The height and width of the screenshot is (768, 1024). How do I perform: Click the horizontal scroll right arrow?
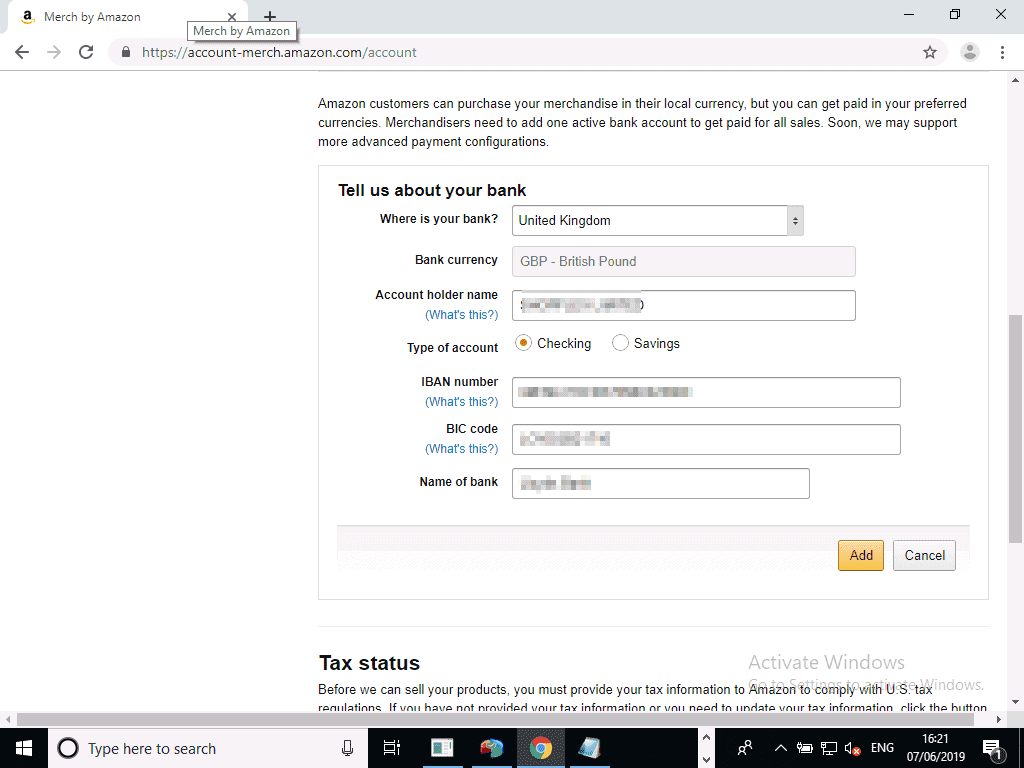[x=999, y=719]
